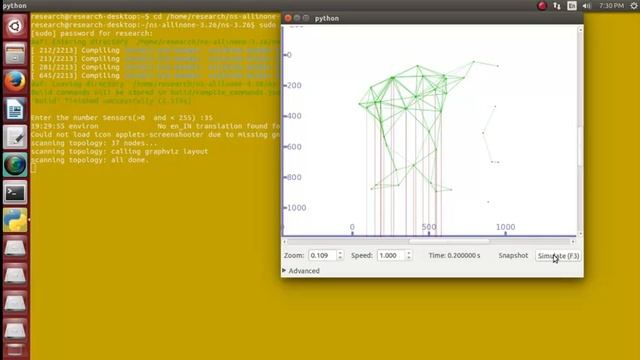Viewport: 640px width, 360px height.
Task: Decrease the Zoom value with down arrow
Action: tap(340, 258)
